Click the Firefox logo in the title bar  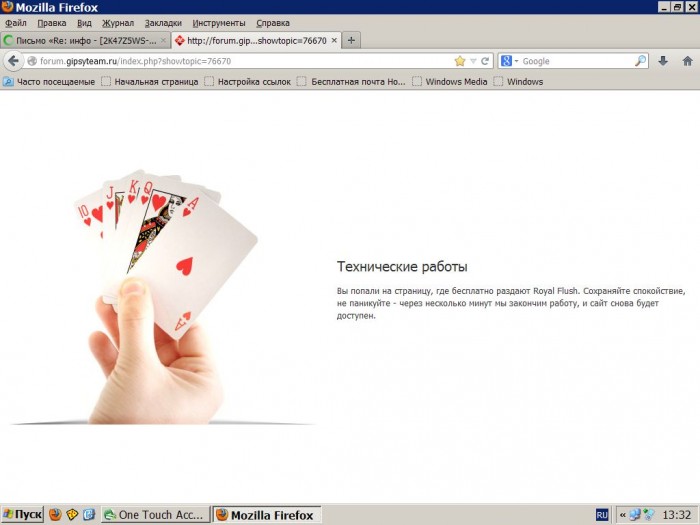8,7
